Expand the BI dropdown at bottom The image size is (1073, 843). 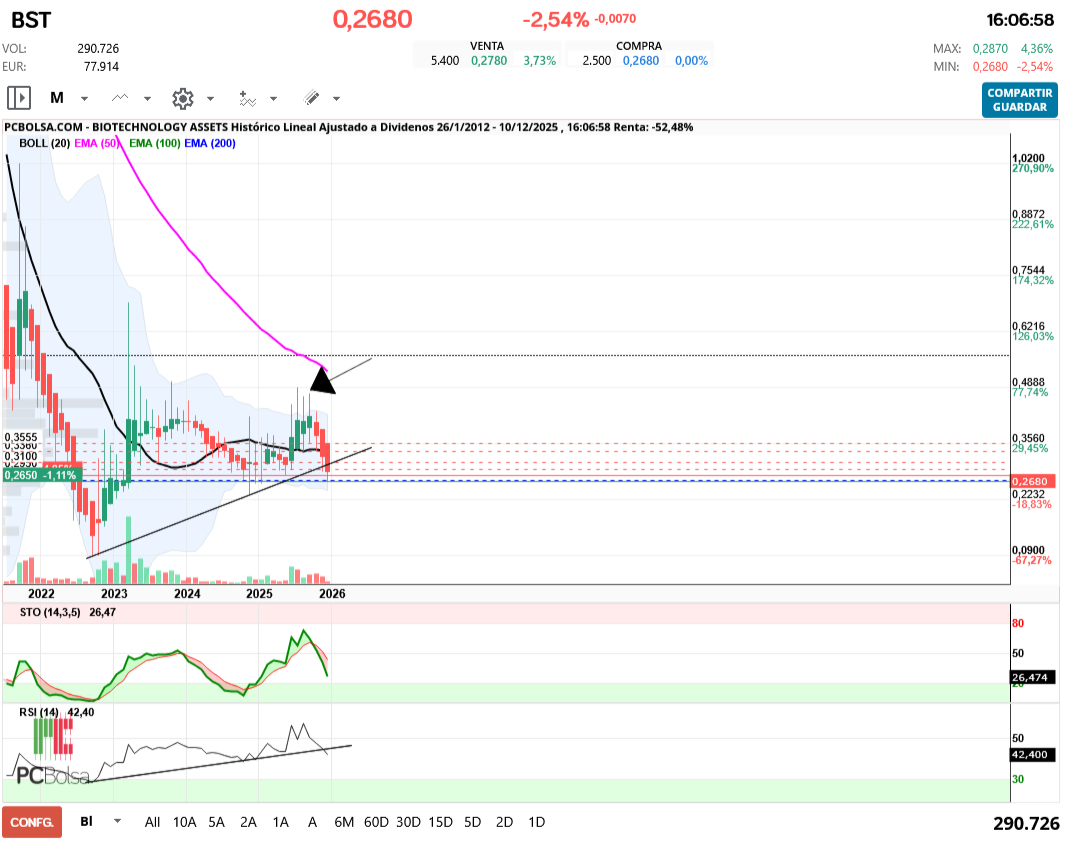click(118, 822)
